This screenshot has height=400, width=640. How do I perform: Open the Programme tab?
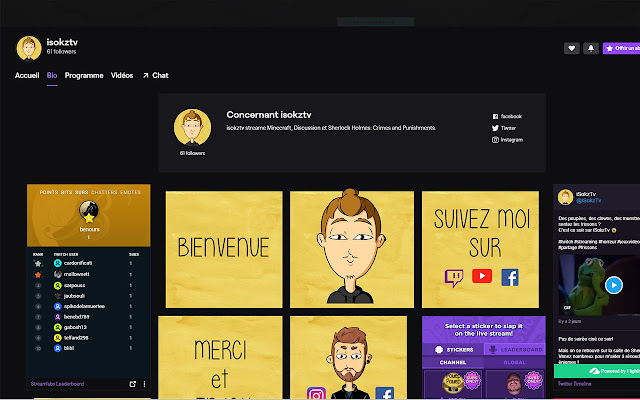click(x=84, y=76)
